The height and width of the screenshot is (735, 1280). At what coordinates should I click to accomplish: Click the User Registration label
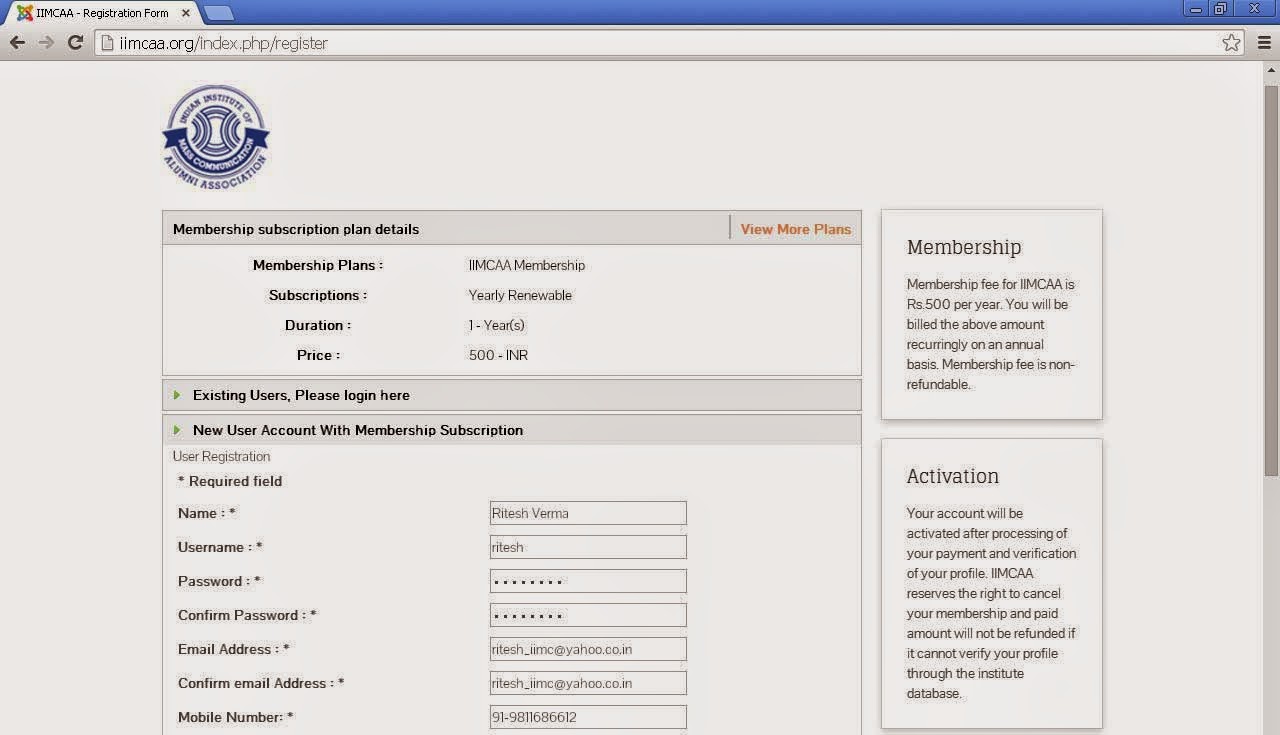pyautogui.click(x=221, y=456)
